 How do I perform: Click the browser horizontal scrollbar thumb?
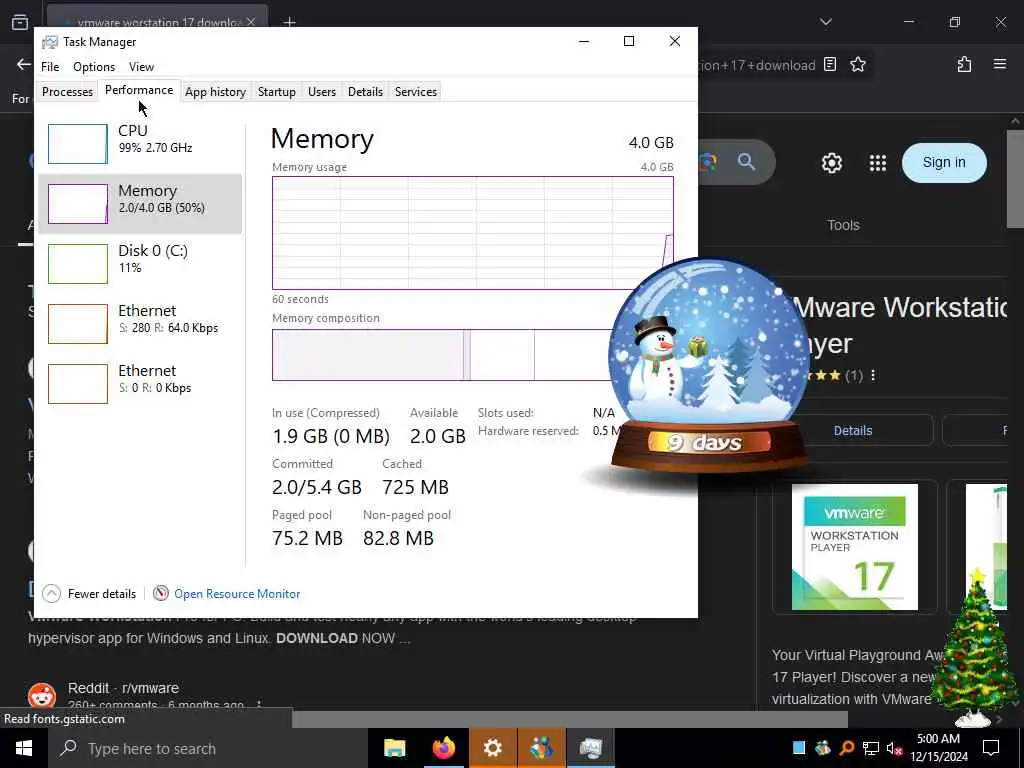[569, 719]
